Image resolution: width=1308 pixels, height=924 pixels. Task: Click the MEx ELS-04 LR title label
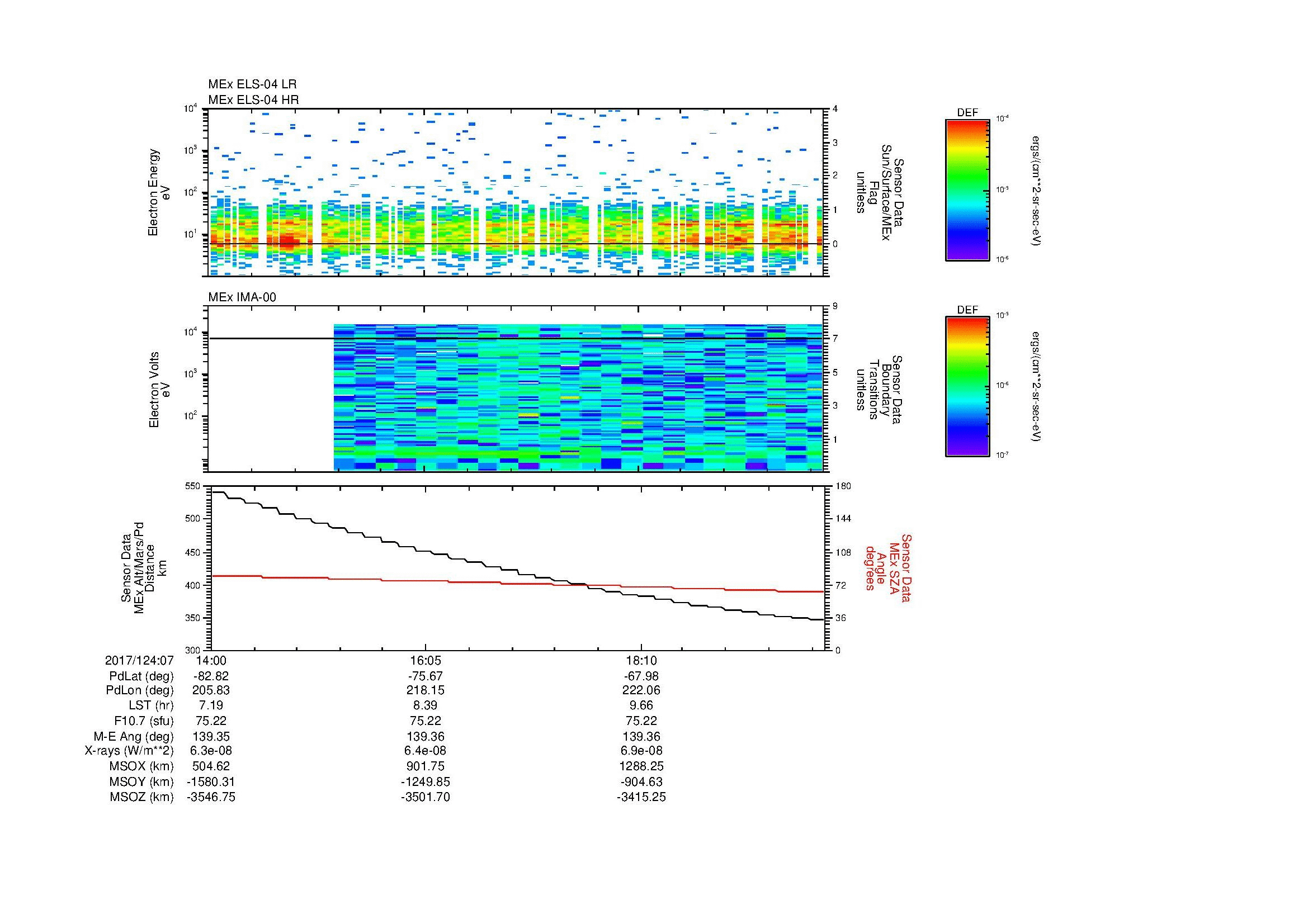252,84
